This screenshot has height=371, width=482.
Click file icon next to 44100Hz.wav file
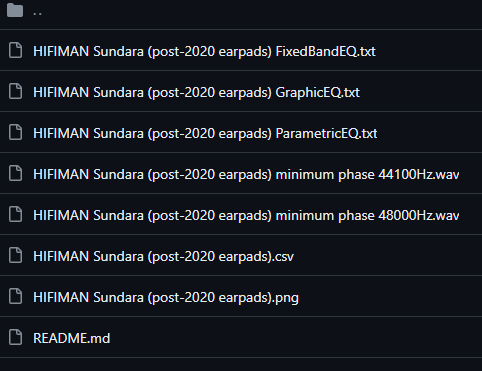coord(15,174)
